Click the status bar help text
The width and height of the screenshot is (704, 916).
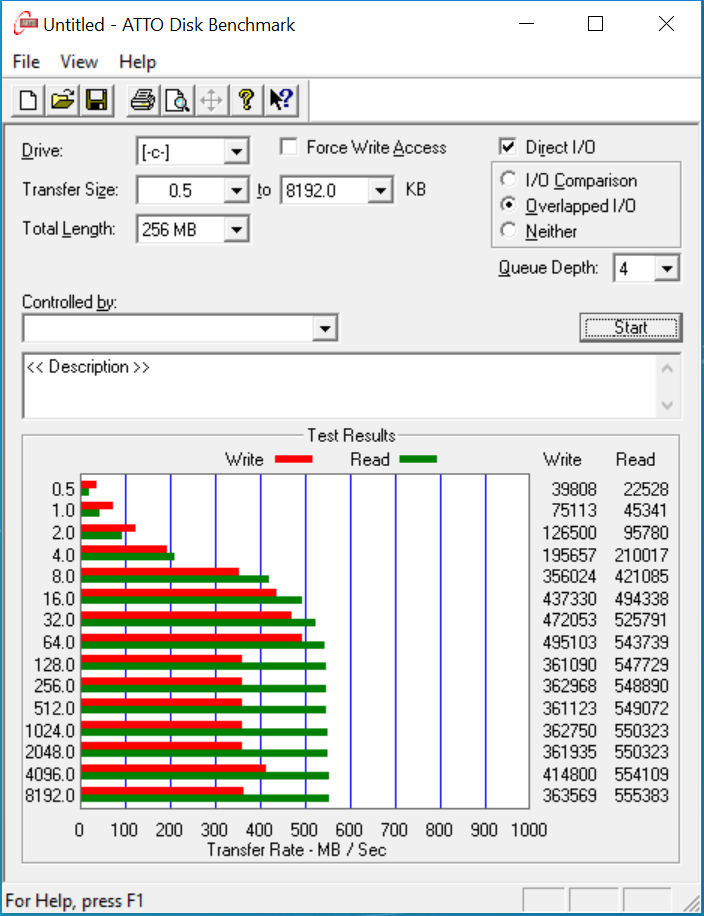pos(74,900)
